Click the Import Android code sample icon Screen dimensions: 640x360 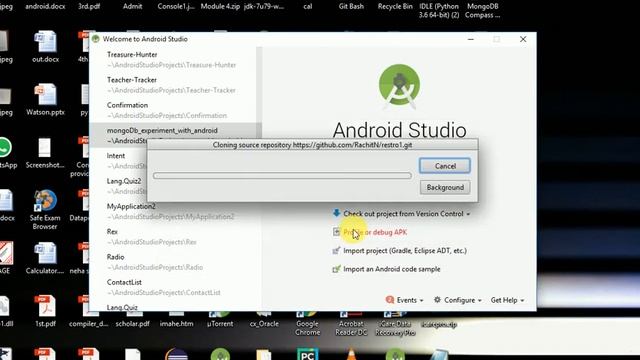(x=336, y=269)
